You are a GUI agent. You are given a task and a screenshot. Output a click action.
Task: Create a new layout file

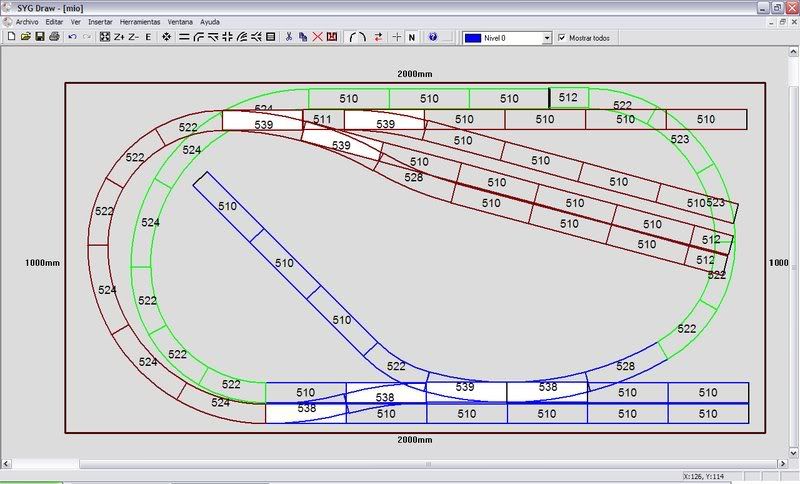tap(11, 37)
